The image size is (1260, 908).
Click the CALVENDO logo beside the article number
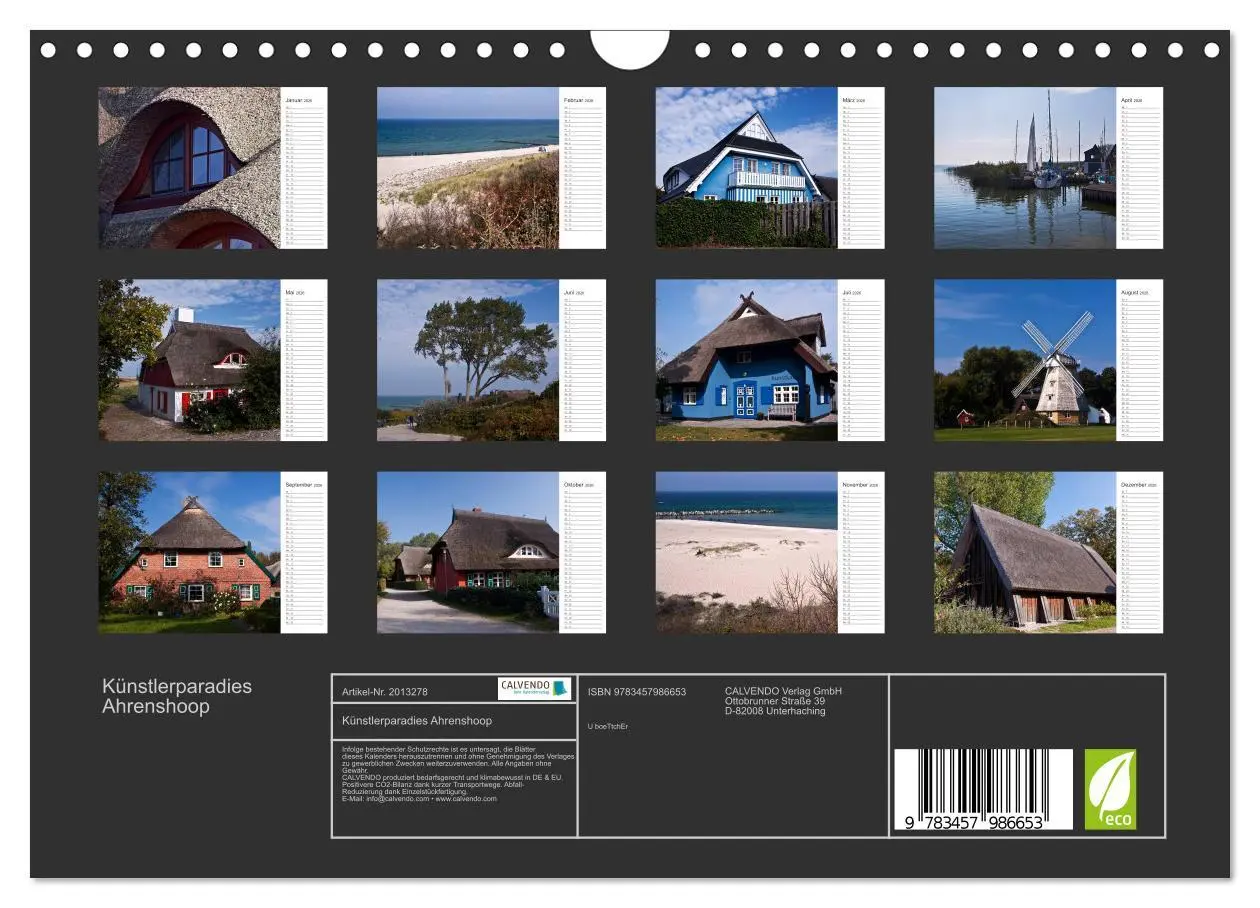click(x=534, y=688)
